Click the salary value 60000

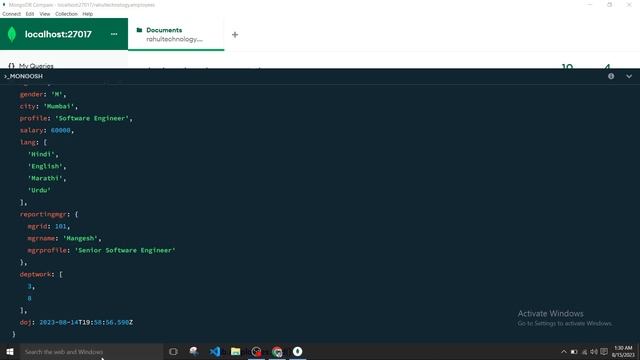tap(60, 130)
